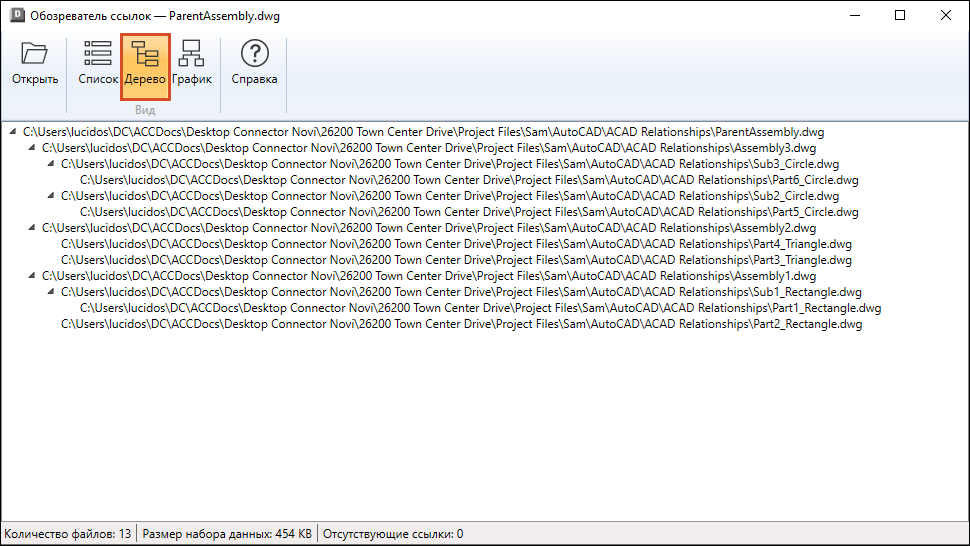Screen dimensions: 970x546
Task: Select the Part2_Rectangle.dwg row
Action: (x=461, y=324)
